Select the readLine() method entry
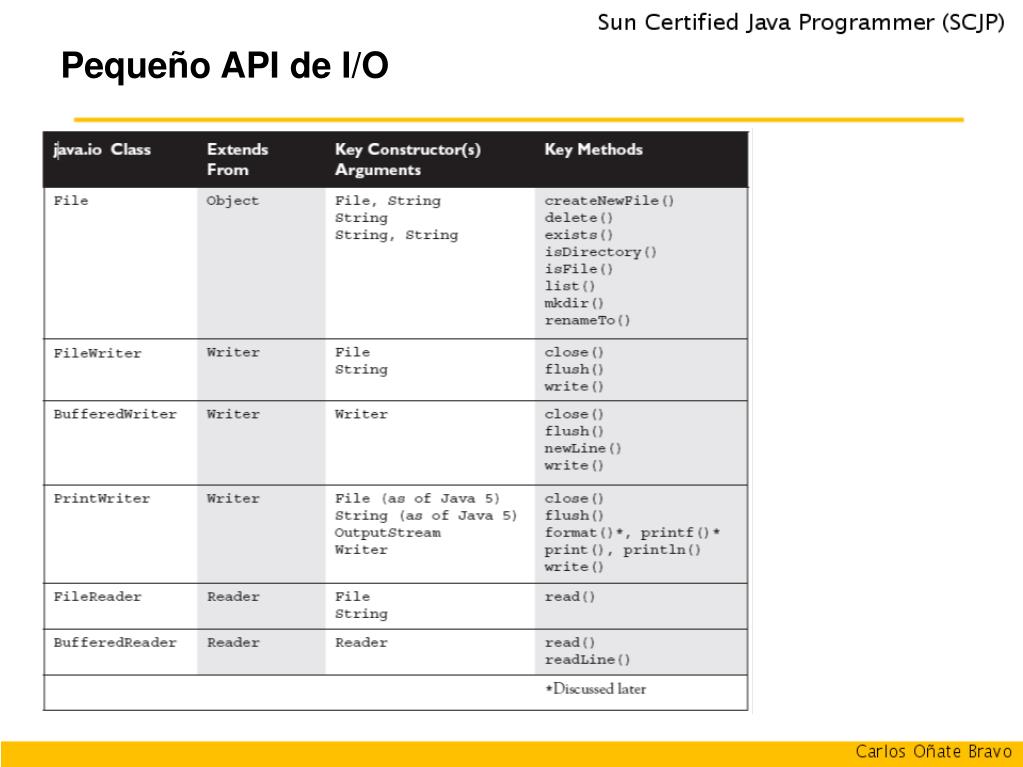 point(587,659)
